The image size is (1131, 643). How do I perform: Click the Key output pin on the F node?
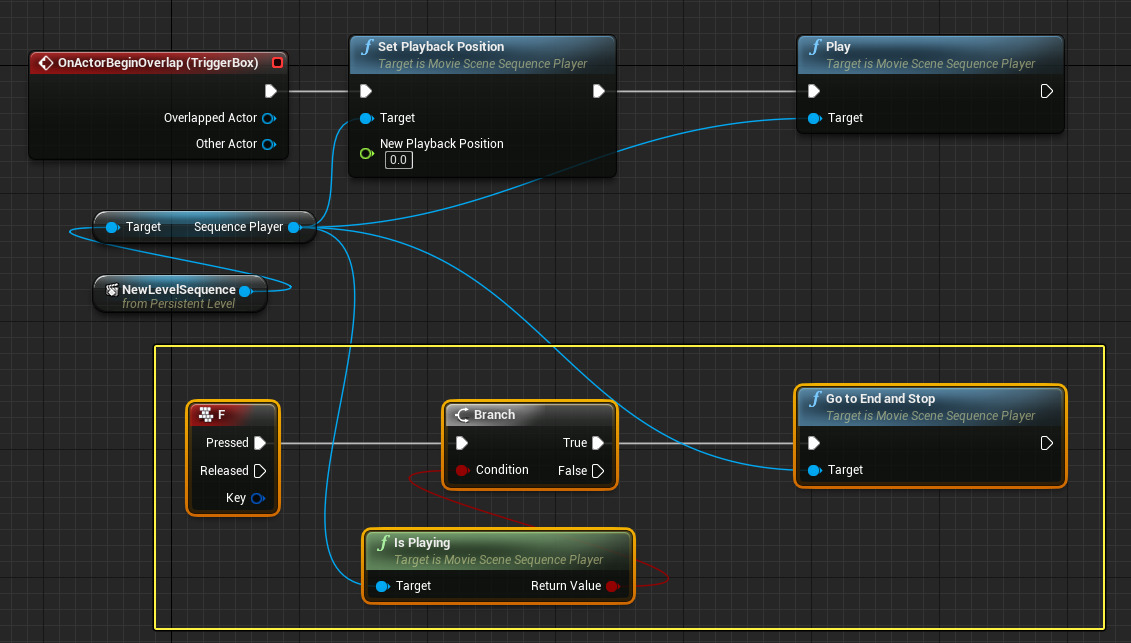[x=257, y=498]
